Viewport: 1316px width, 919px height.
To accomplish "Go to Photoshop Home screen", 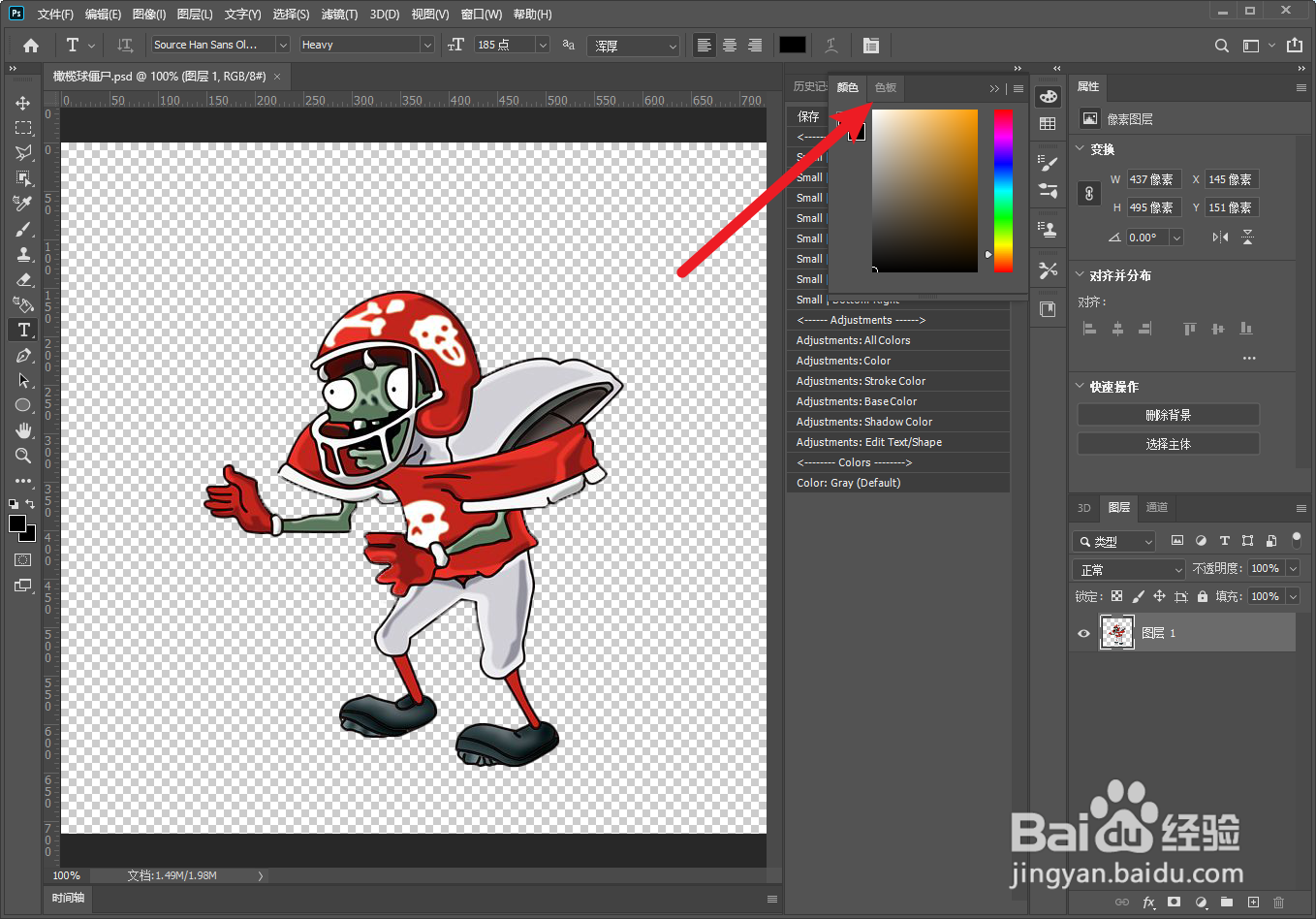I will (31, 46).
